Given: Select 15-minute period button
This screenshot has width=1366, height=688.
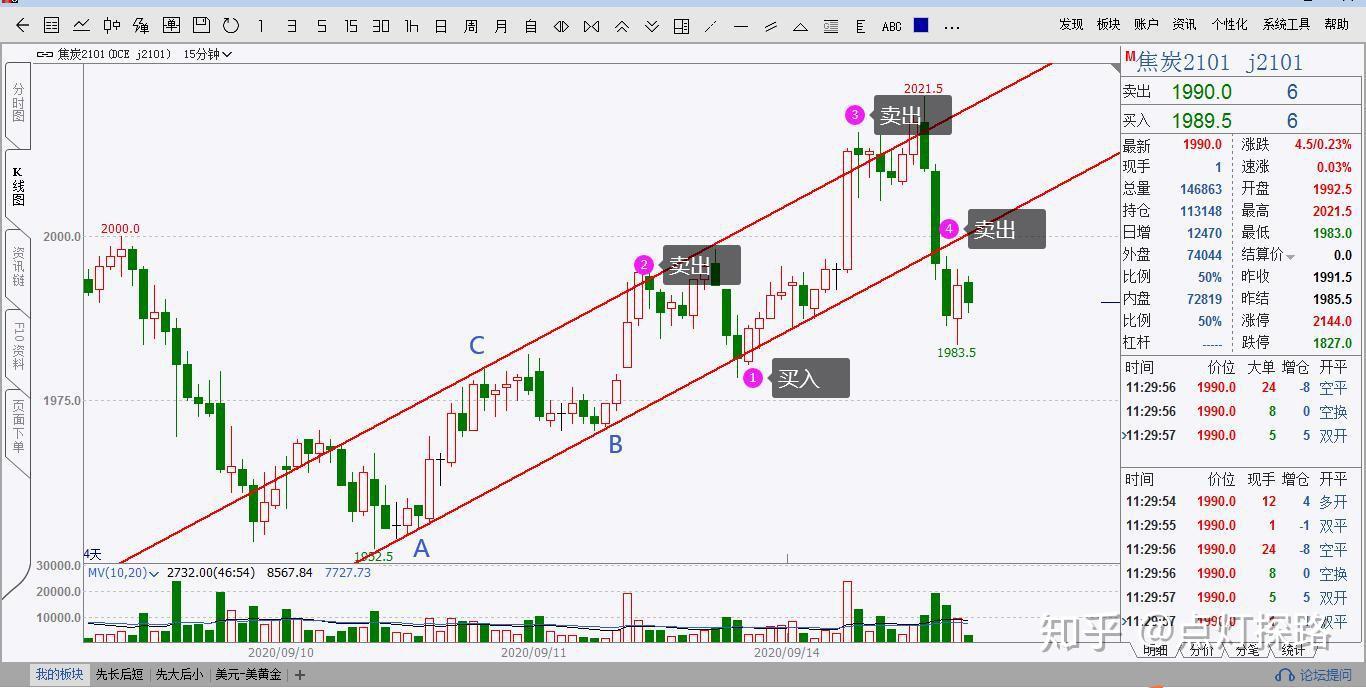Looking at the screenshot, I should (351, 26).
